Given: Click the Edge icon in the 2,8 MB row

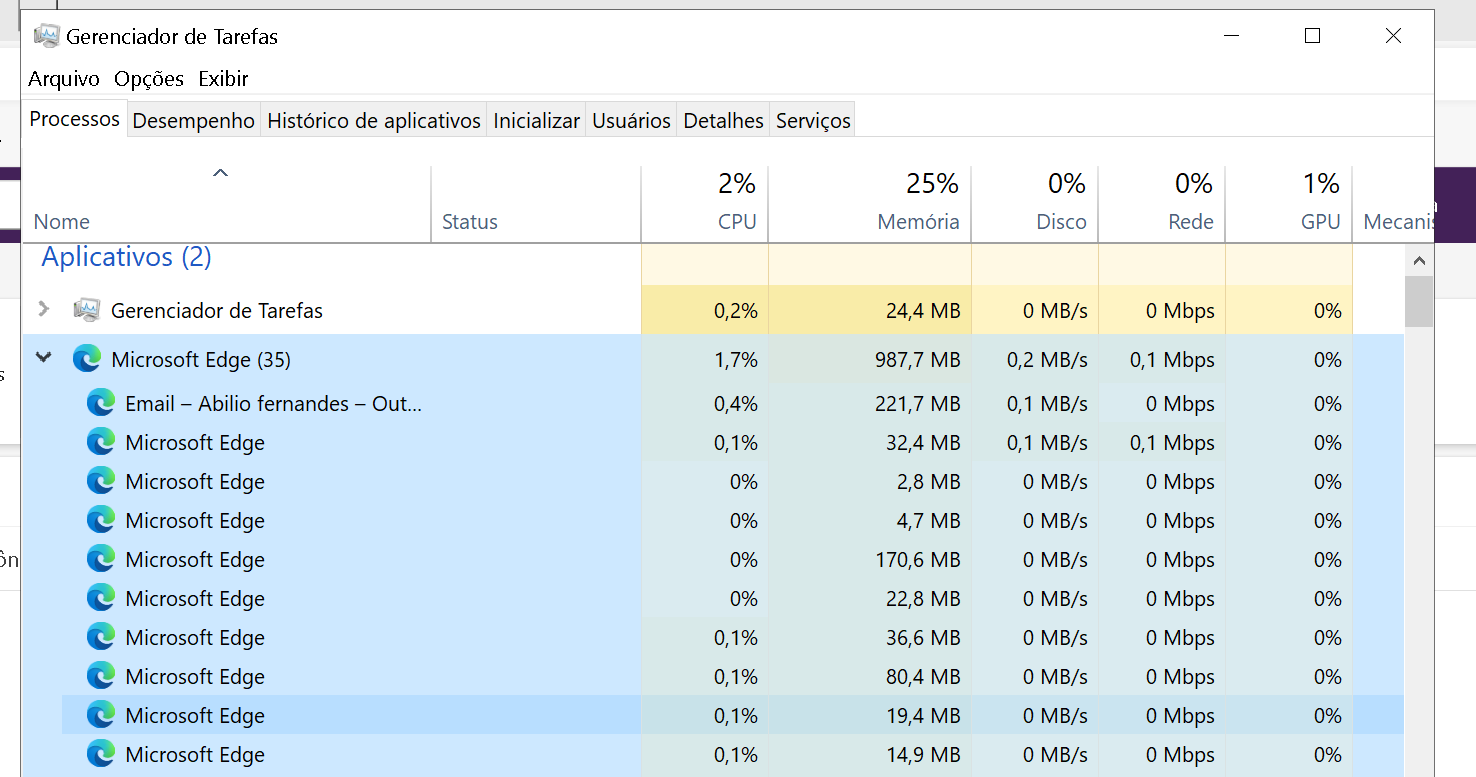Looking at the screenshot, I should click(101, 481).
